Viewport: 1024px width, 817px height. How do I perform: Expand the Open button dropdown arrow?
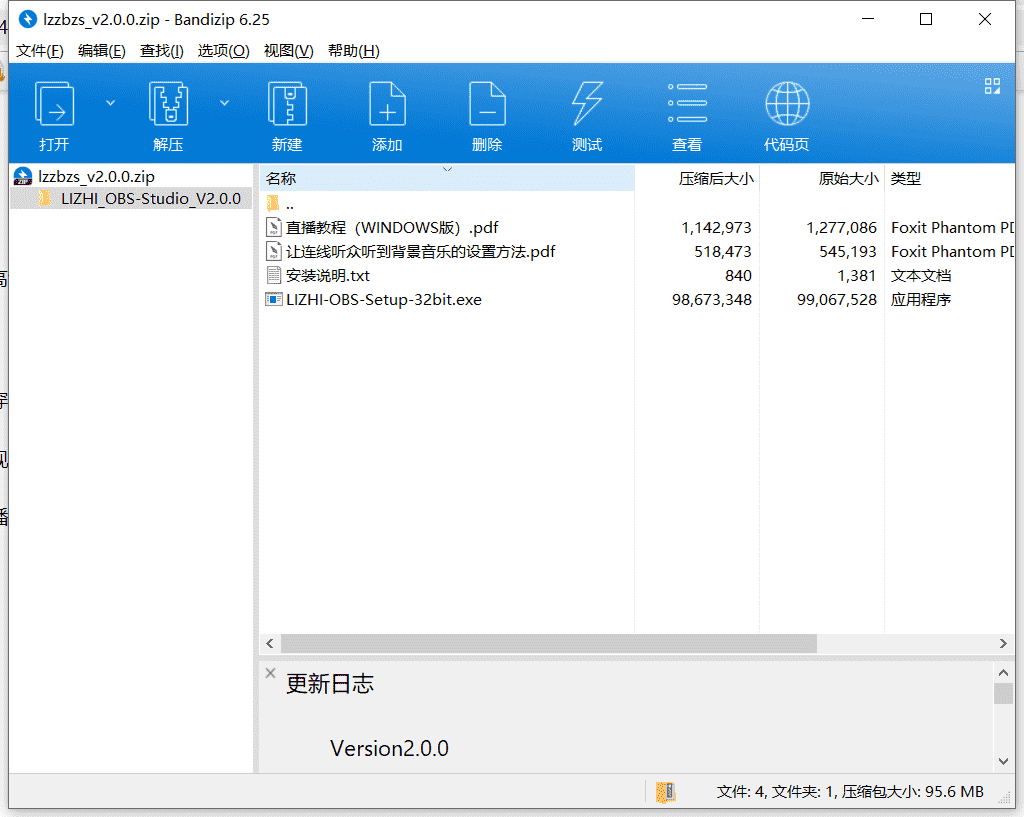point(110,103)
